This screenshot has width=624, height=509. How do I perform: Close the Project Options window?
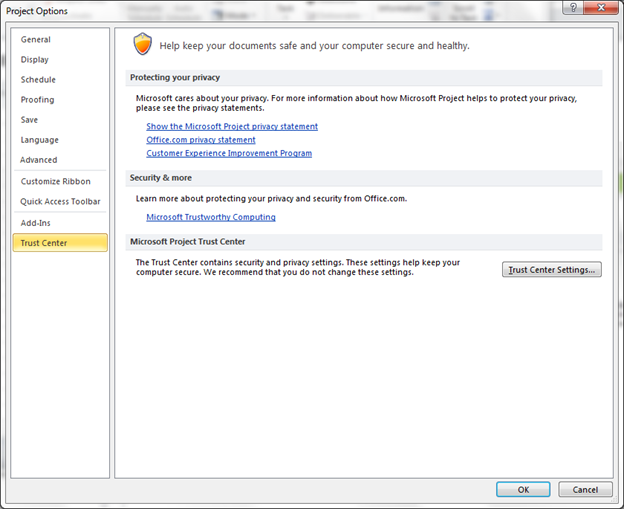pos(601,8)
